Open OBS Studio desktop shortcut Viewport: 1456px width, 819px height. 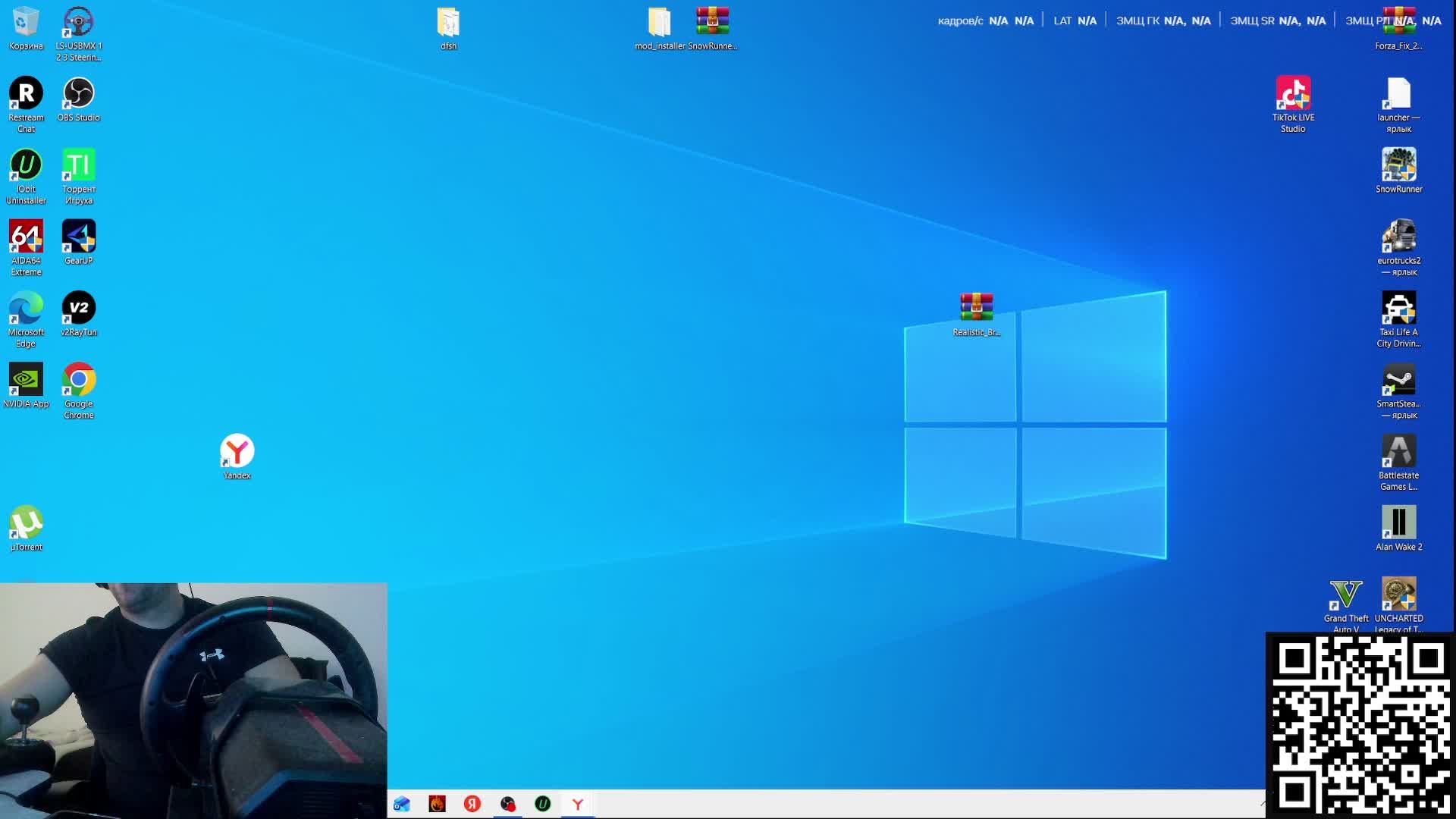tap(78, 94)
